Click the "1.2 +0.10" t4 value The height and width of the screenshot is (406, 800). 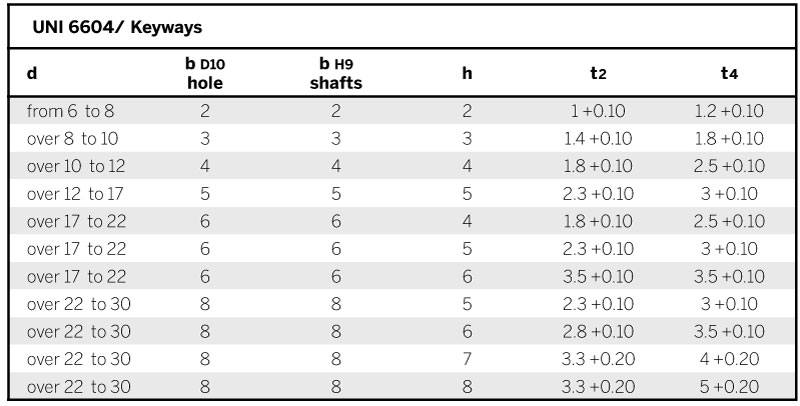pyautogui.click(x=728, y=113)
